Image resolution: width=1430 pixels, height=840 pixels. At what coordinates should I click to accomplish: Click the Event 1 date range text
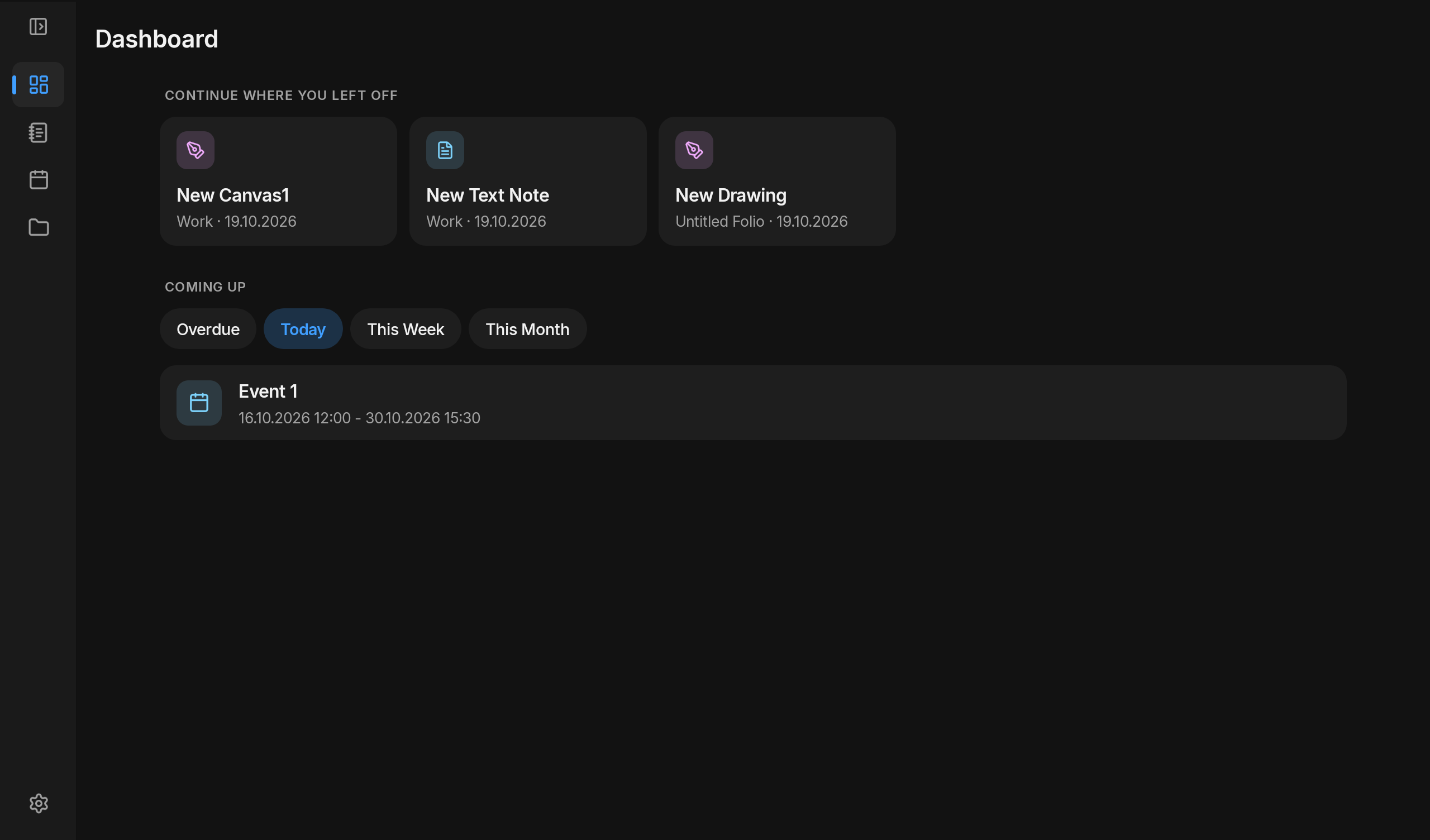(x=359, y=418)
